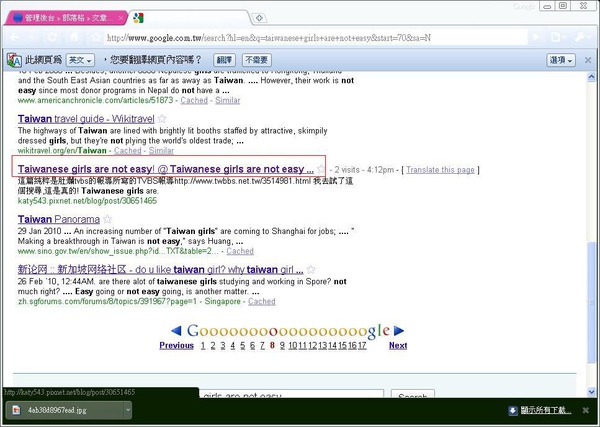Click the 翻譯 translate button
Viewport: 600px width, 427px height.
tap(224, 60)
